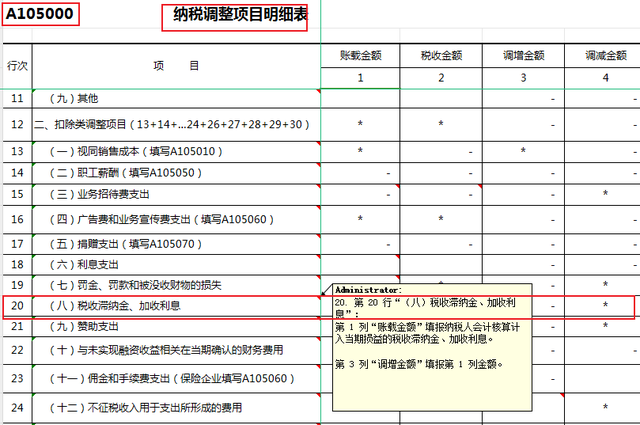Select column number 3 cell
The width and height of the screenshot is (640, 425).
click(x=523, y=78)
